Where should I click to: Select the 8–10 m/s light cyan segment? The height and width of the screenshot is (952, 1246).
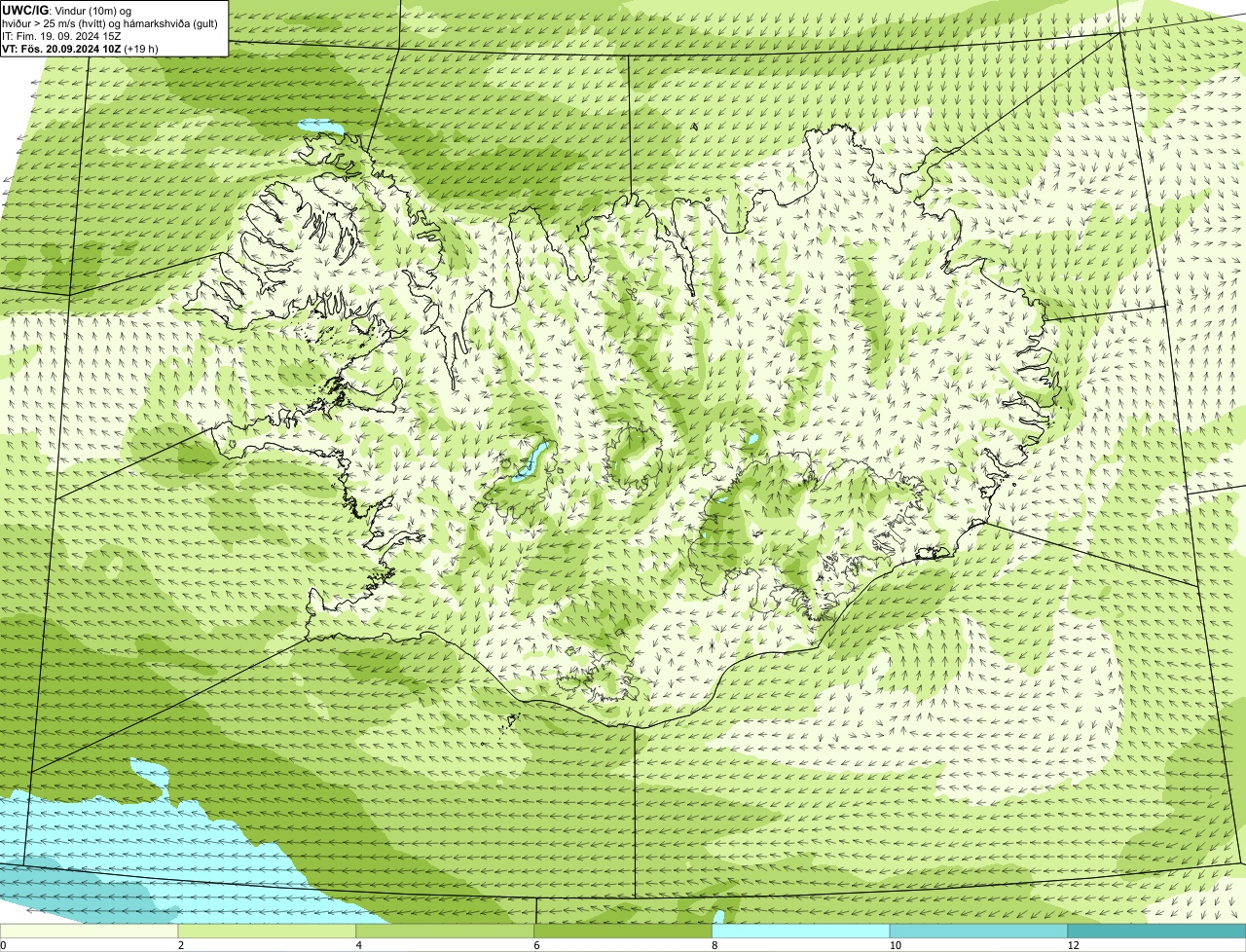pos(802,932)
